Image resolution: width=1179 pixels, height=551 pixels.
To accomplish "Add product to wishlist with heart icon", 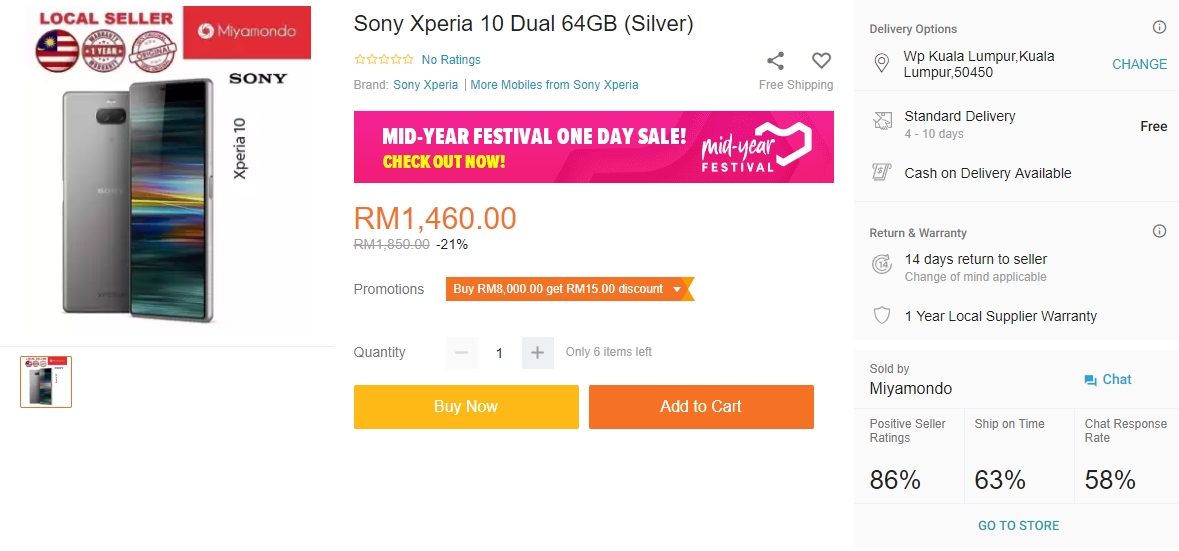I will (821, 61).
